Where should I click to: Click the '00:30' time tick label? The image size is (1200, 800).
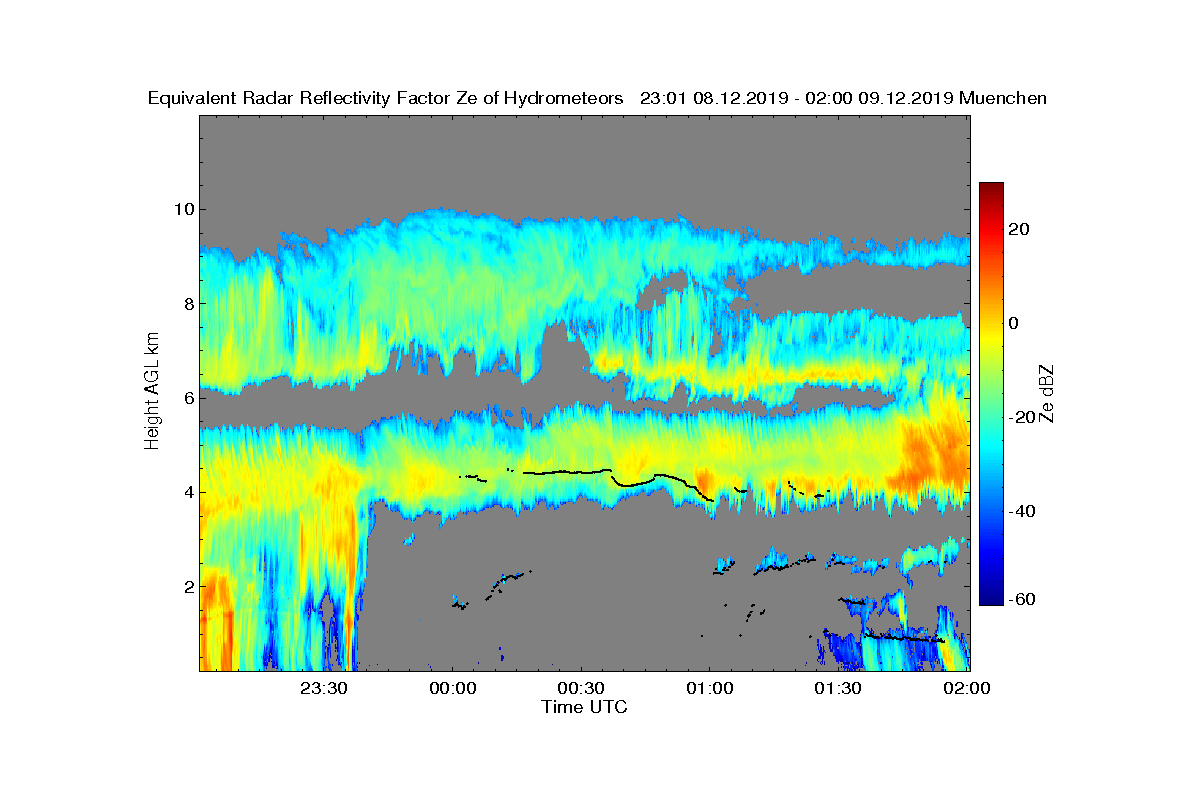click(581, 688)
